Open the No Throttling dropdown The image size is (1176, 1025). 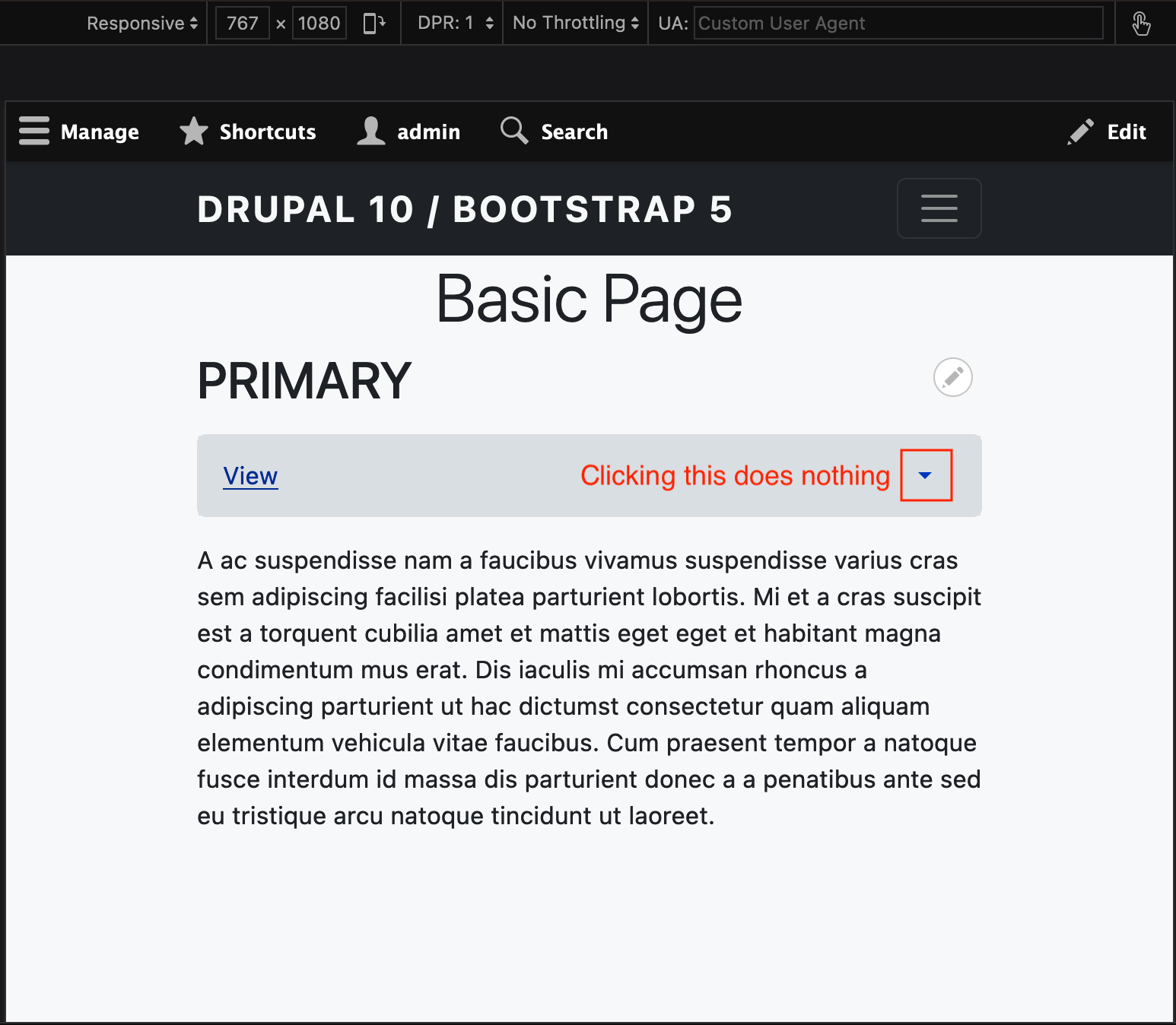[574, 23]
